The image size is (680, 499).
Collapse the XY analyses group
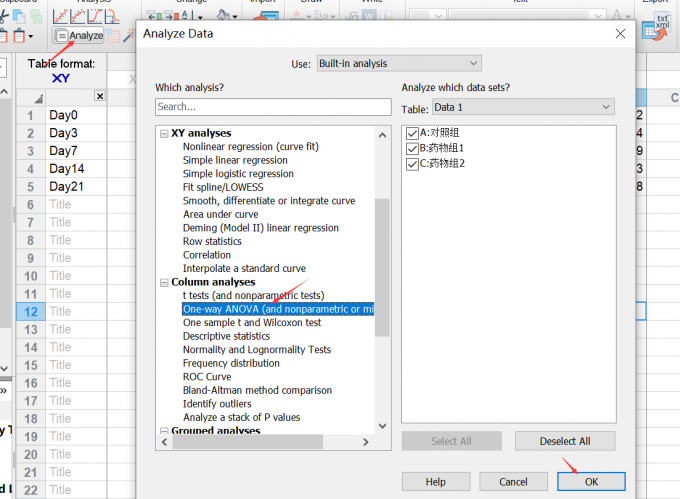164,134
